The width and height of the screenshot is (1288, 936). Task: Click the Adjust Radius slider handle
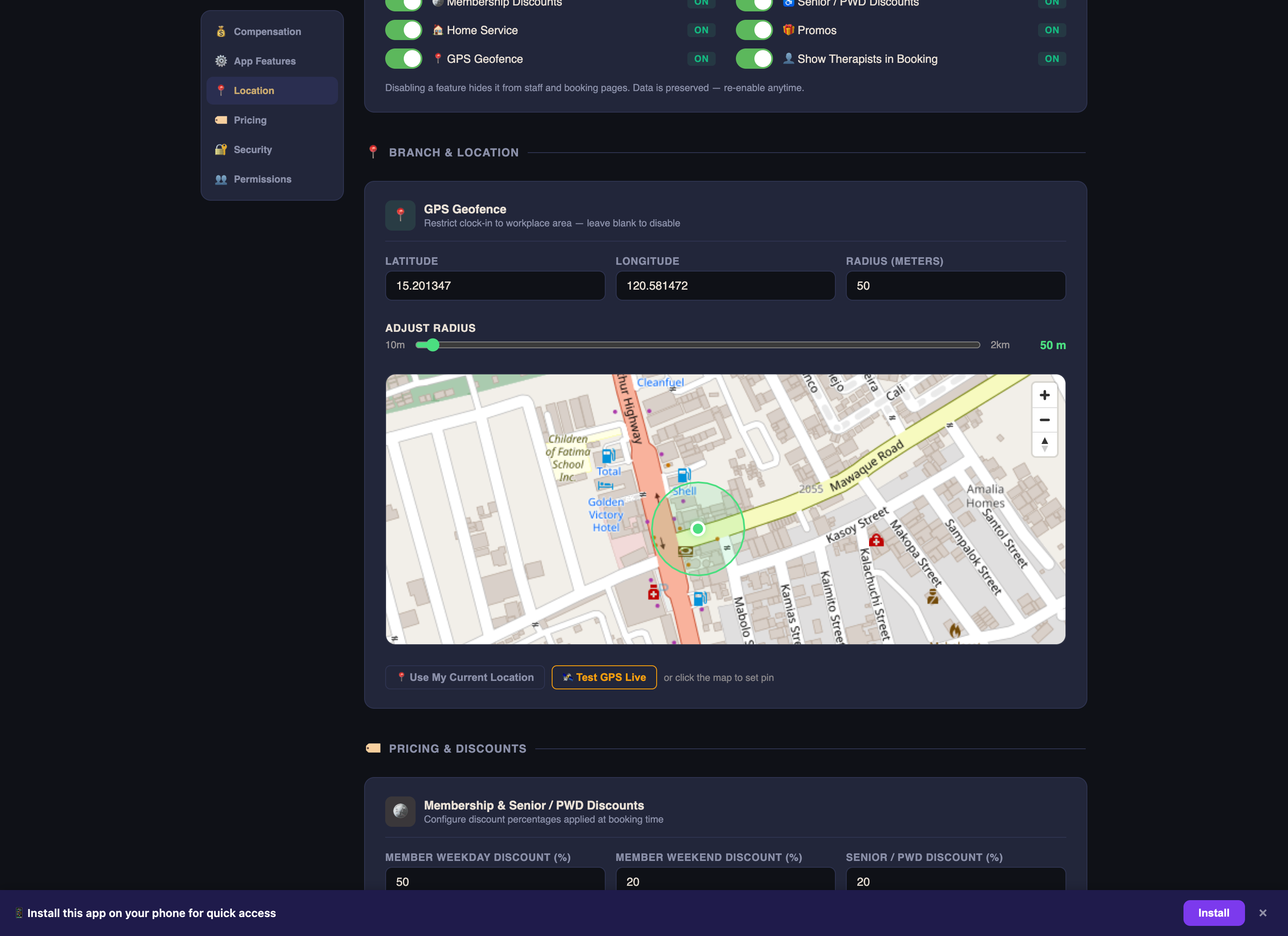point(433,345)
